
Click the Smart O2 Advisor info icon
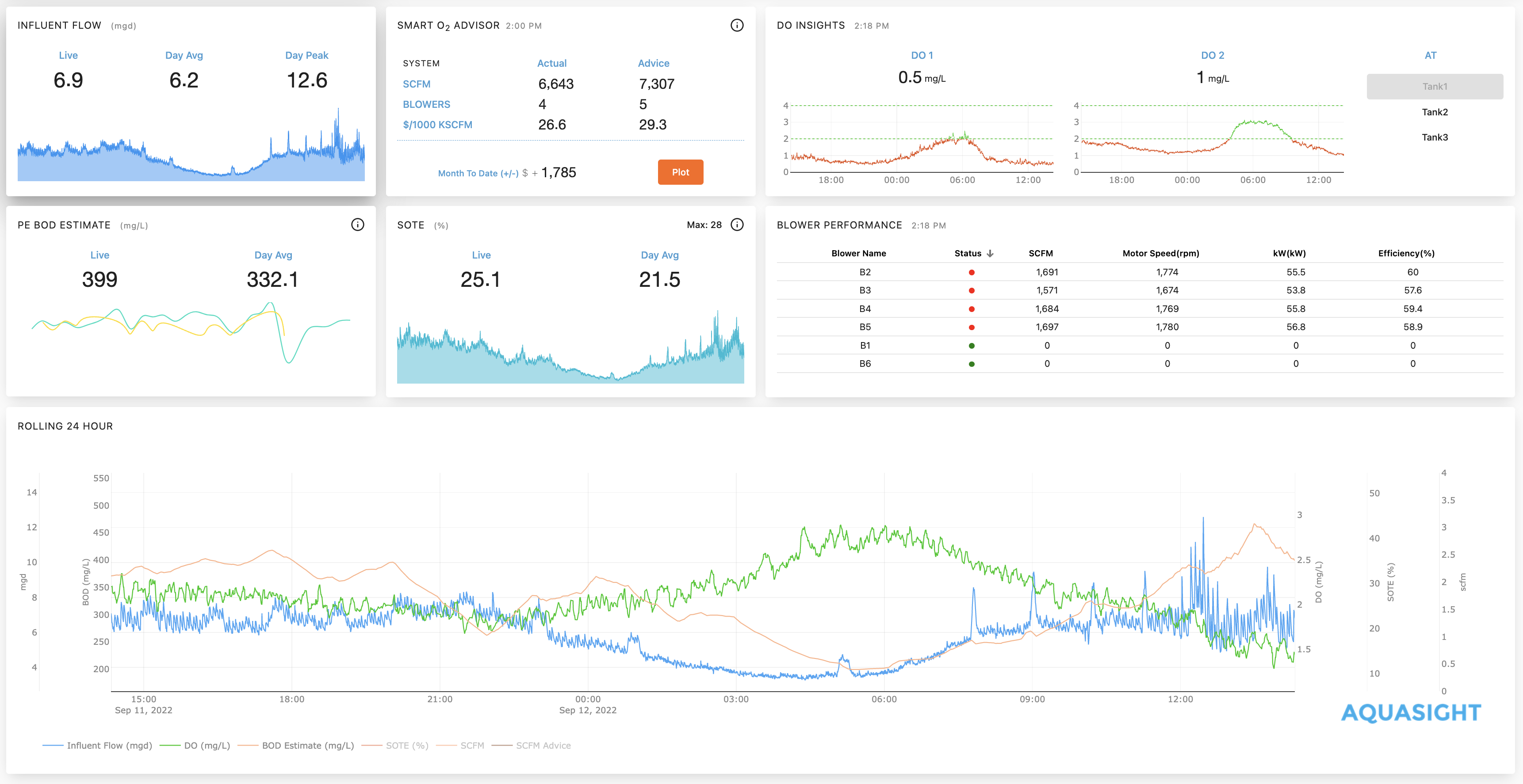pyautogui.click(x=737, y=25)
